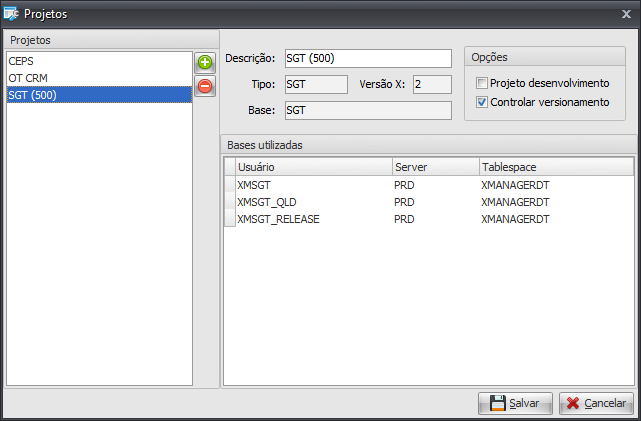641x421 pixels.
Task: Click the Versão X field
Action: coord(432,85)
